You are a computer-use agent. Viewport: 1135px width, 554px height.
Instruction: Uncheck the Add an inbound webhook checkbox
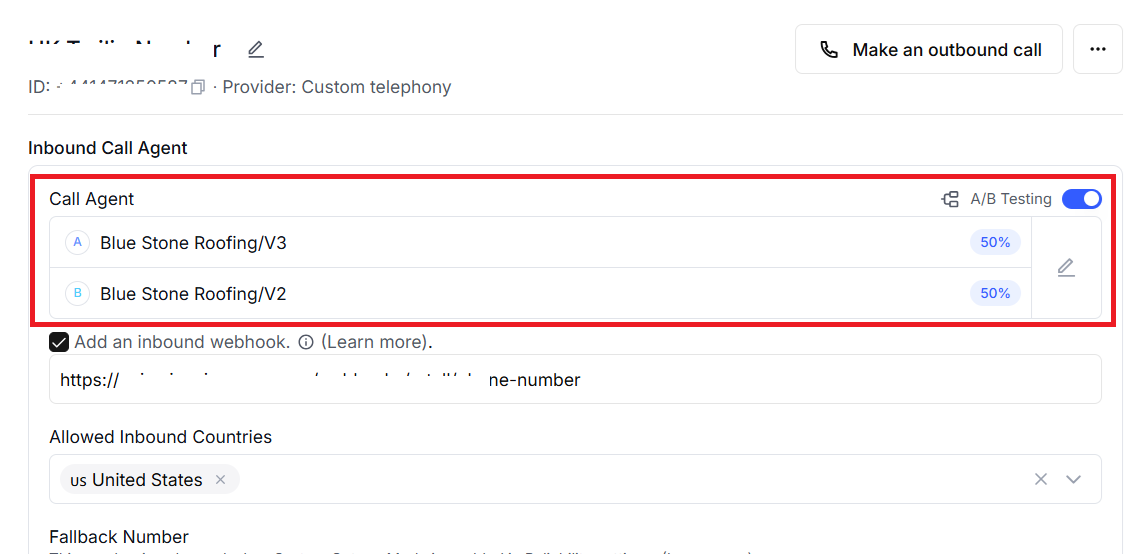pyautogui.click(x=59, y=342)
